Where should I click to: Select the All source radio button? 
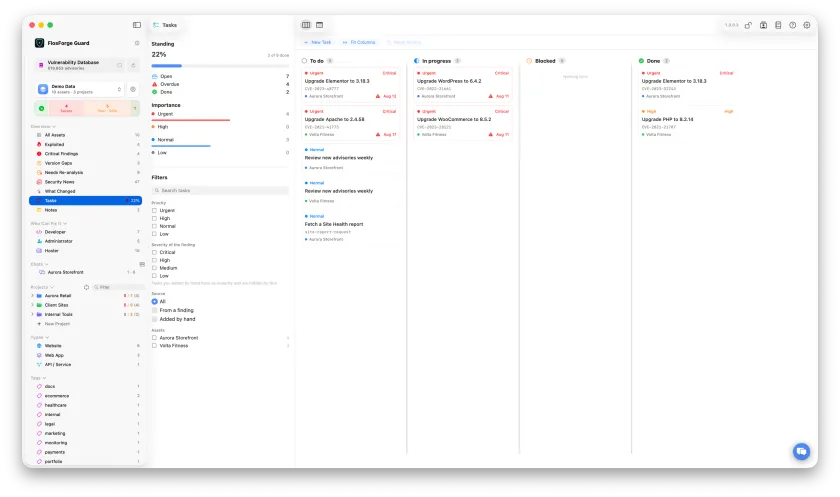click(154, 302)
